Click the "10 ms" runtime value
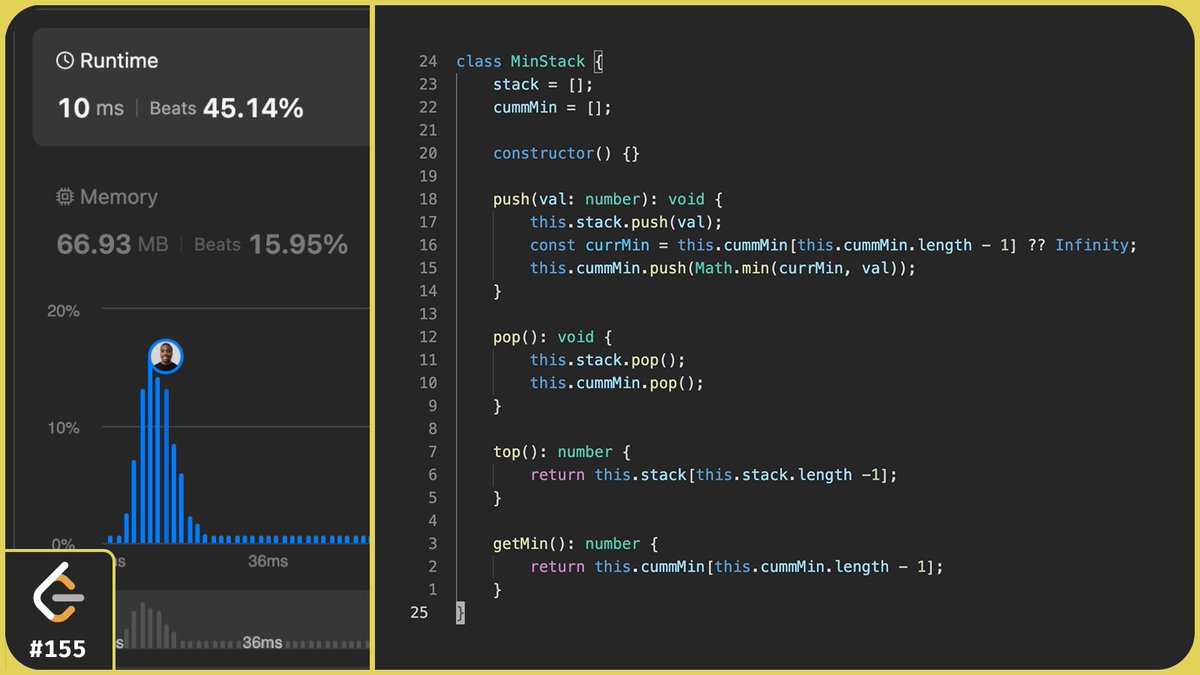Viewport: 1200px width, 675px height. click(x=90, y=107)
